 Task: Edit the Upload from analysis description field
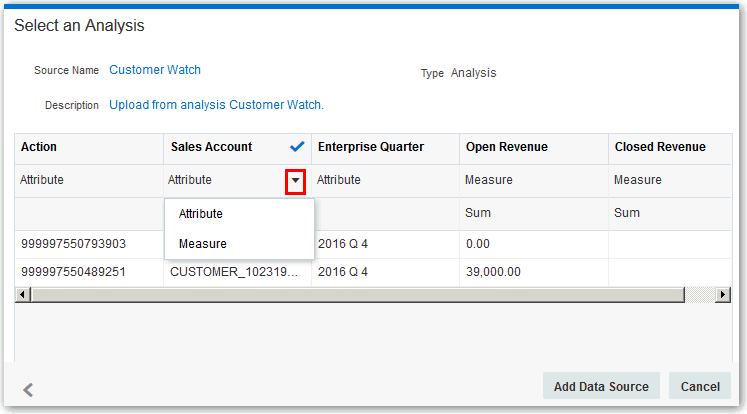[216, 105]
